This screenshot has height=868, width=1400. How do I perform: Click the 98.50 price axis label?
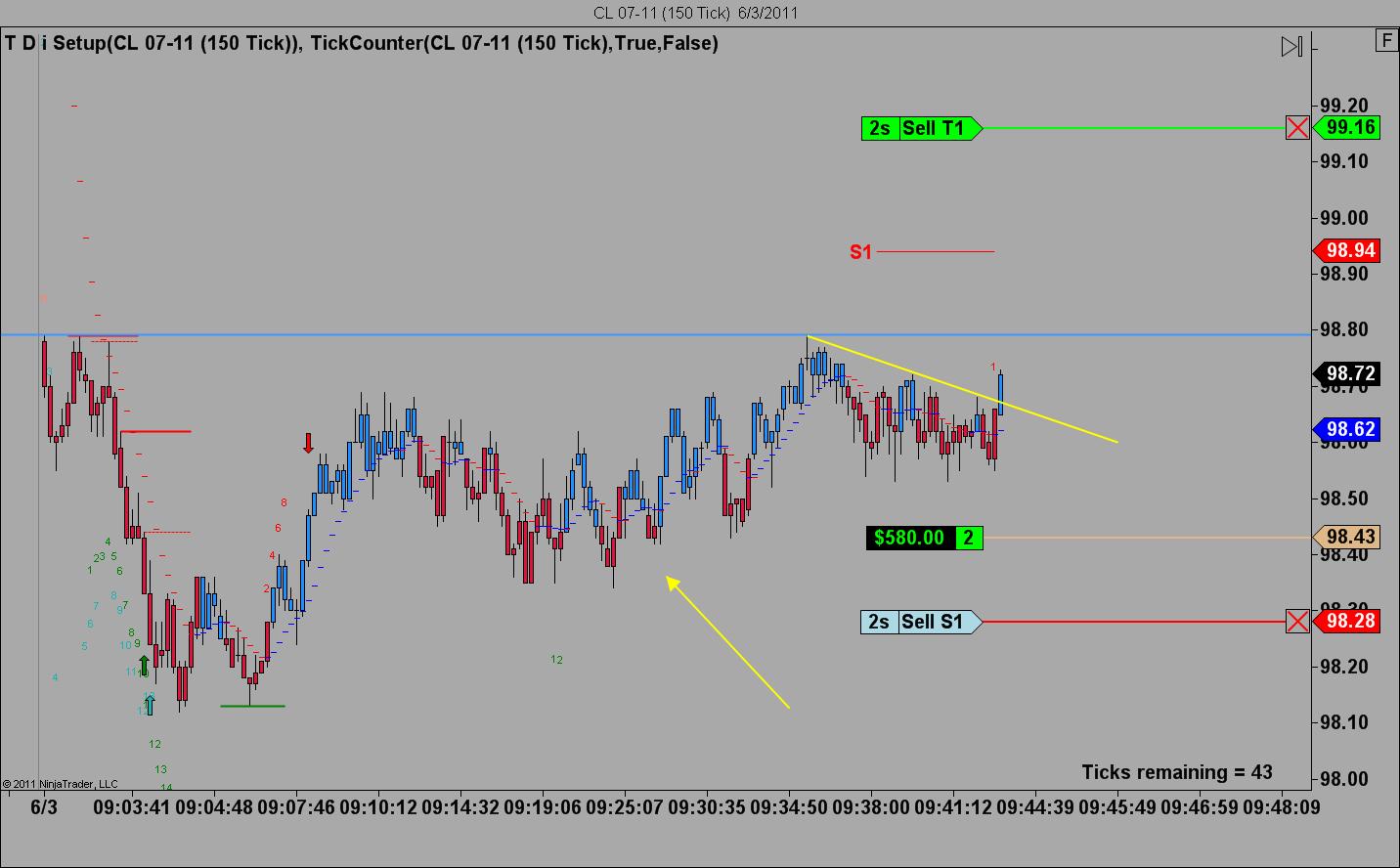point(1343,499)
